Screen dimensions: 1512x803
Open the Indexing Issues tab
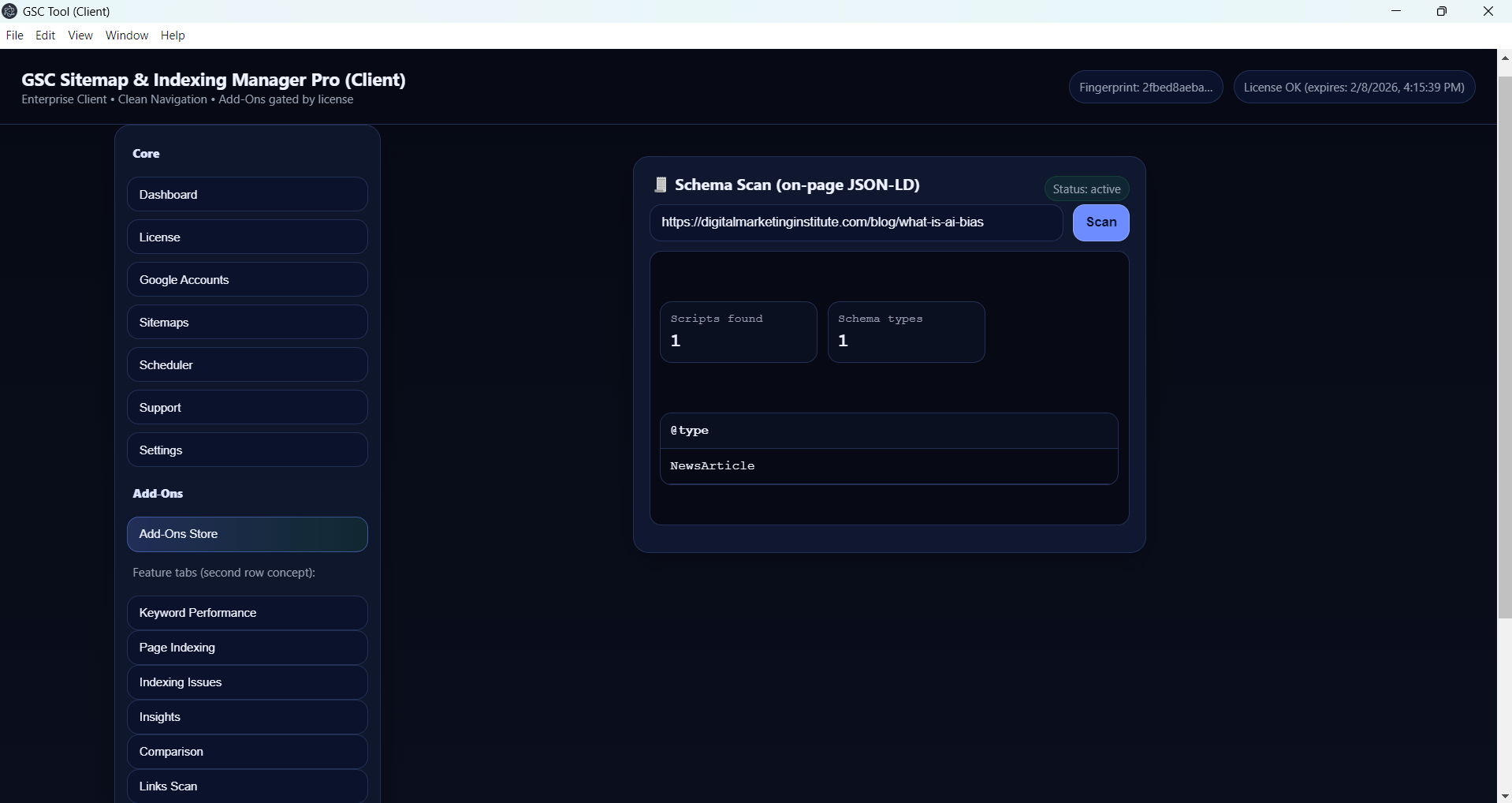tap(247, 682)
